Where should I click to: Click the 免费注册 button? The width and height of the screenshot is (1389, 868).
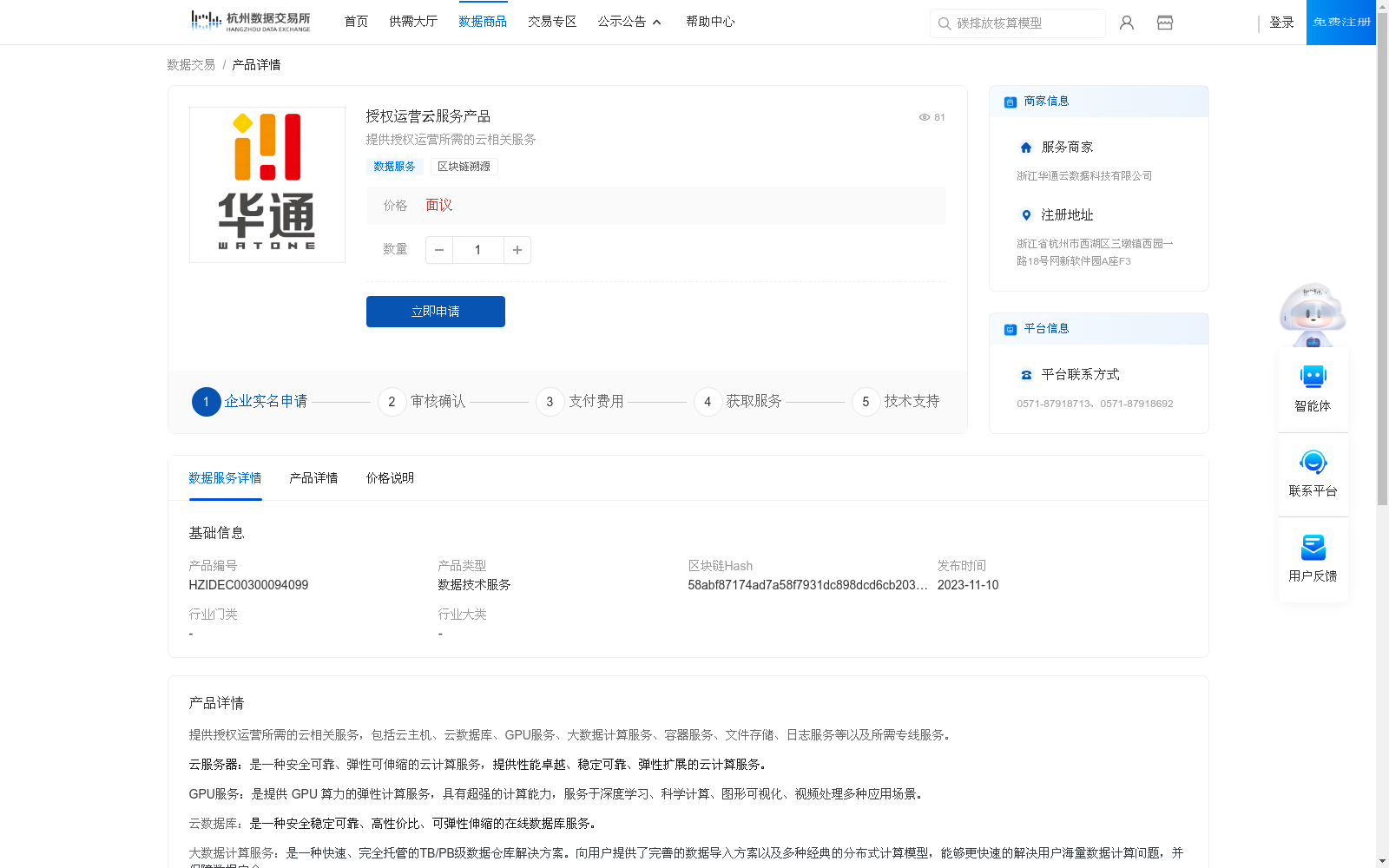[x=1341, y=23]
